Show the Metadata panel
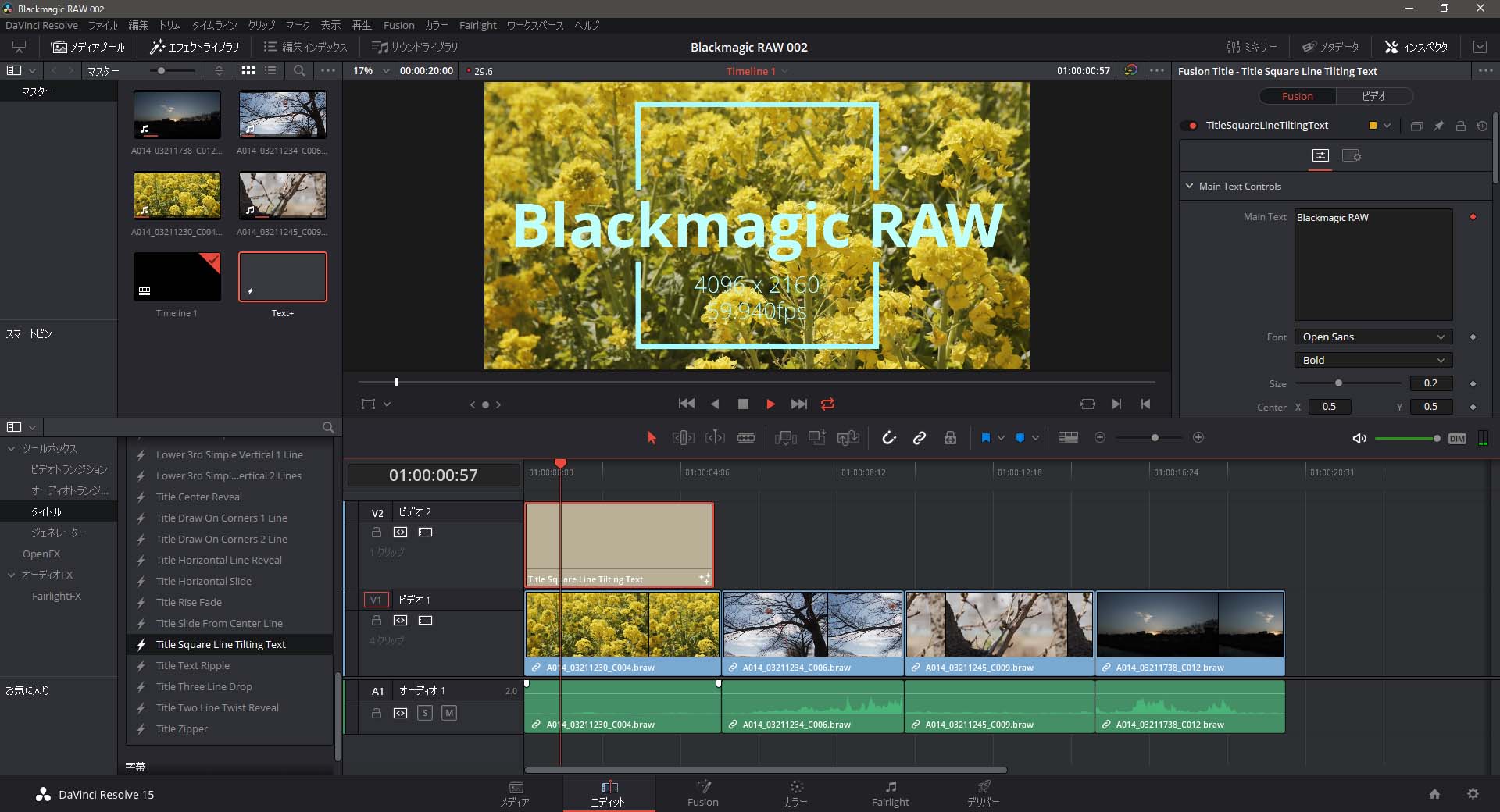 tap(1330, 47)
